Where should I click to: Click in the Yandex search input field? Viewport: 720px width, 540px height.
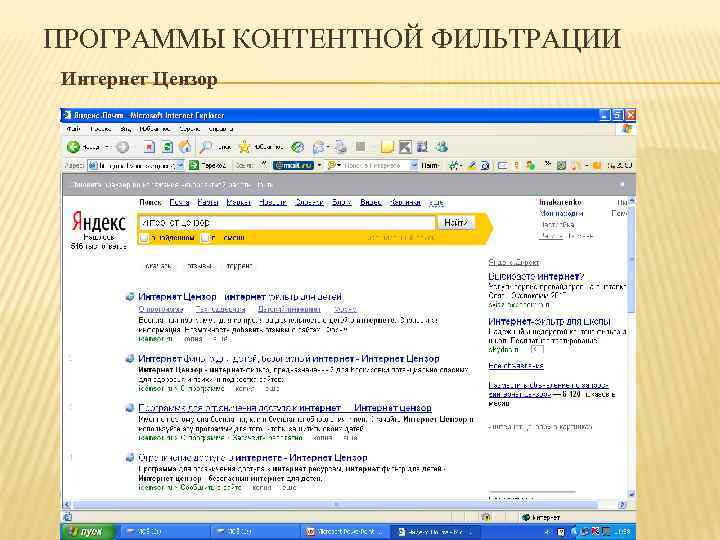tap(287, 223)
